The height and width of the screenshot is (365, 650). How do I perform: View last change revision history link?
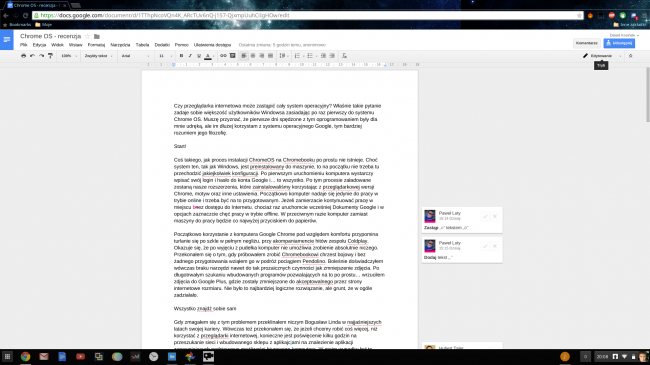tap(282, 45)
